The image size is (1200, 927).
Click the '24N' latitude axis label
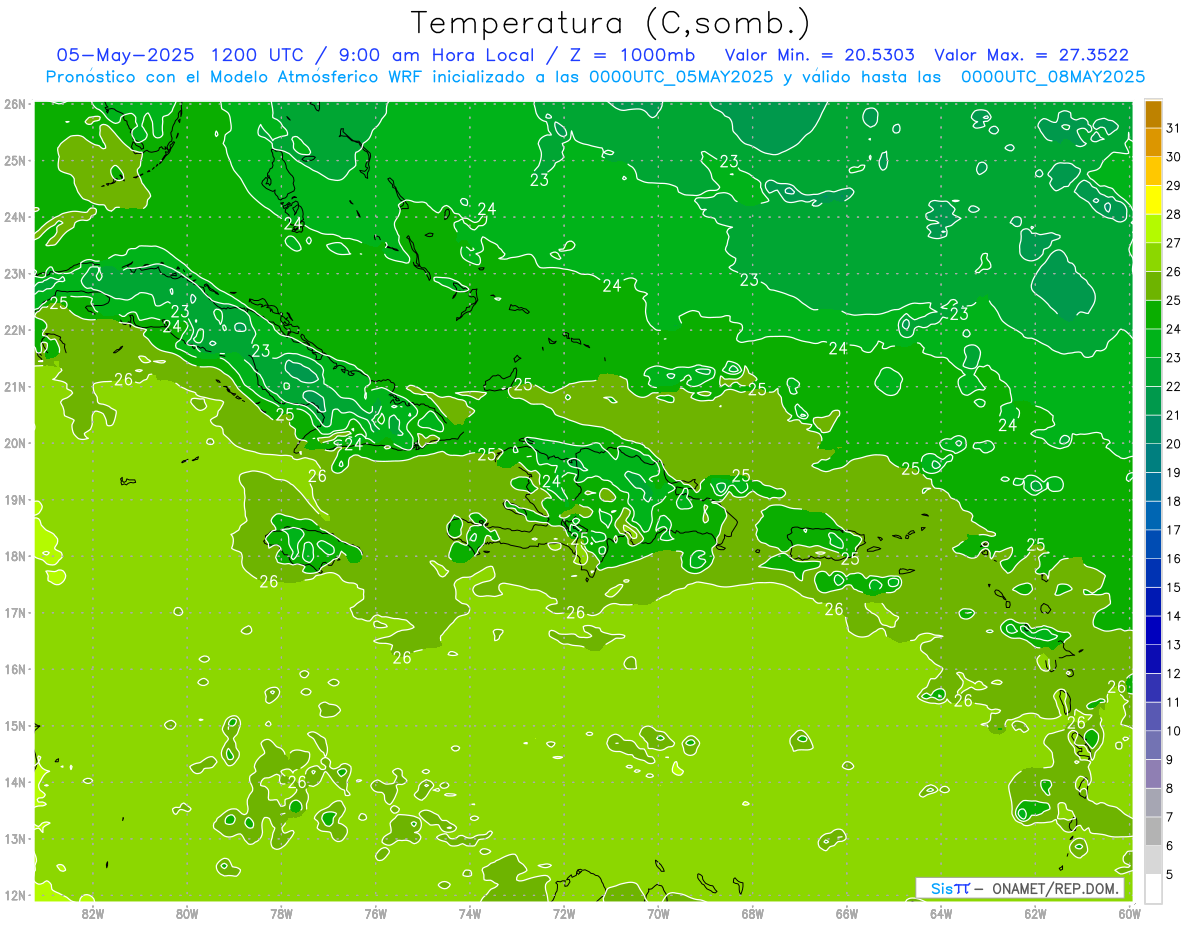click(14, 217)
